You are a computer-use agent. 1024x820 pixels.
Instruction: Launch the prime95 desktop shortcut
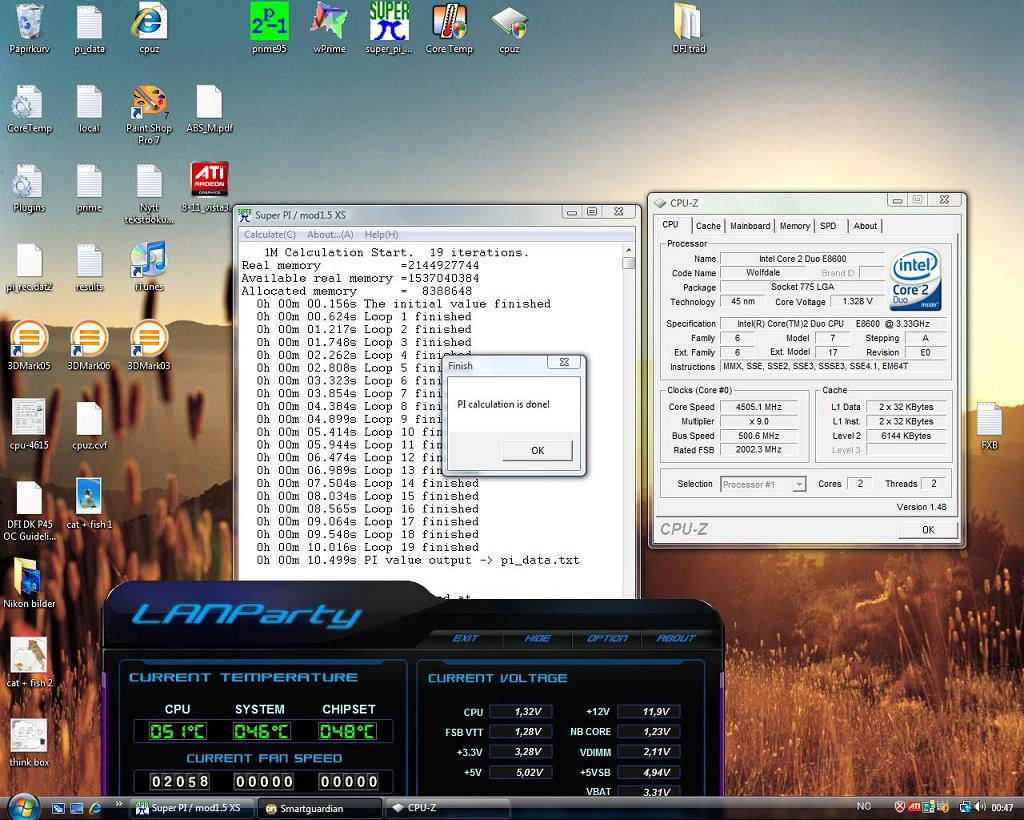coord(269,28)
